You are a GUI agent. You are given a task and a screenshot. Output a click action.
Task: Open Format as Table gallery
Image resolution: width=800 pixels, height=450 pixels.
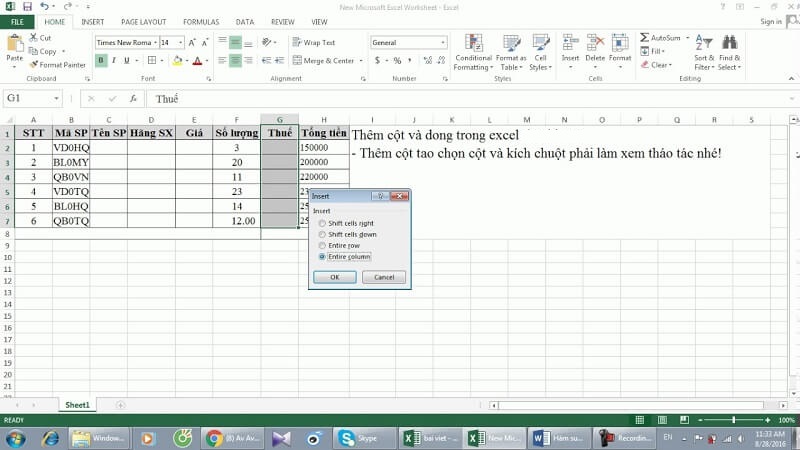click(511, 52)
